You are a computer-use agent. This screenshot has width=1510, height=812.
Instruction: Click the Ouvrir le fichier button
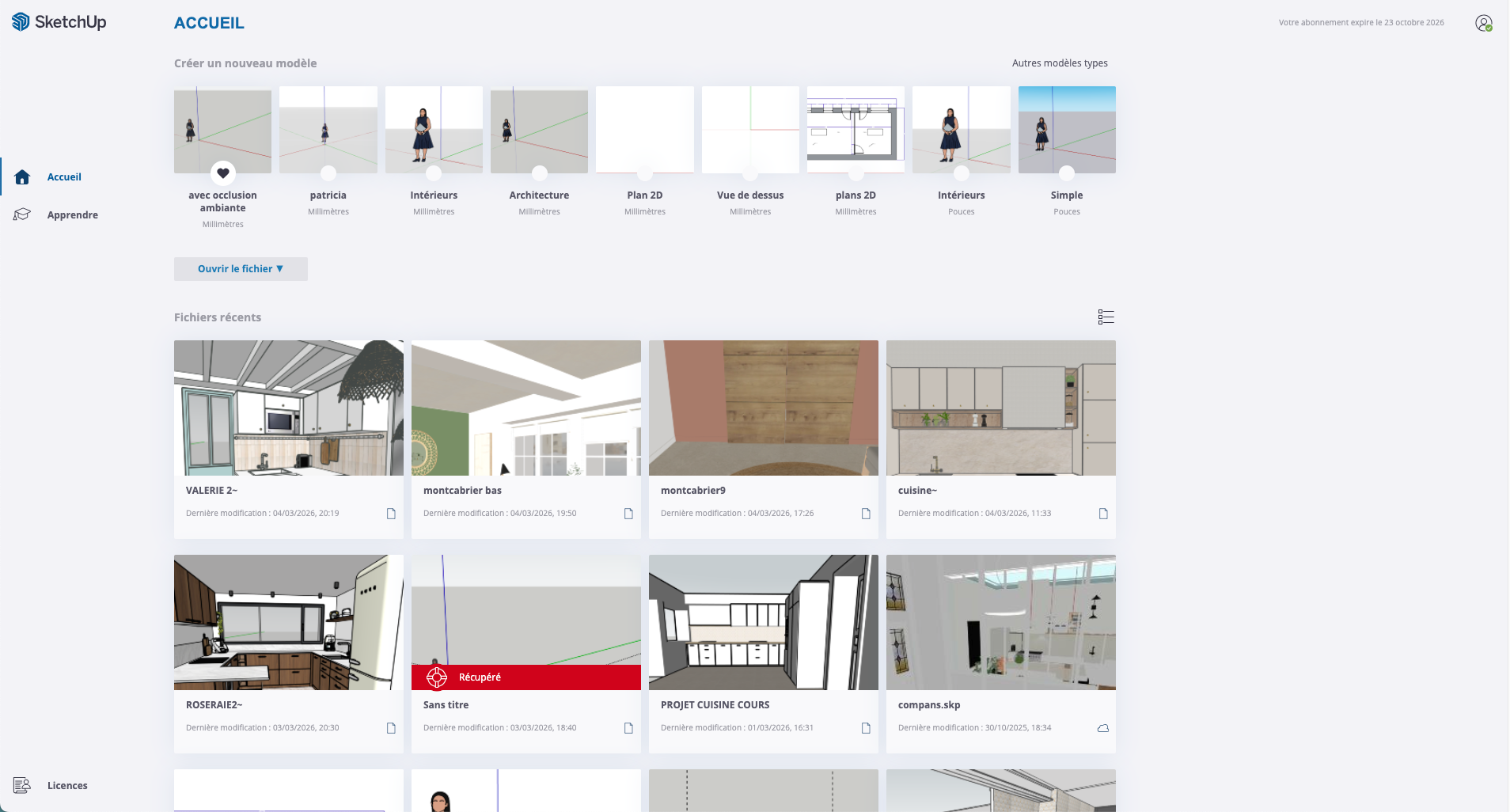235,269
